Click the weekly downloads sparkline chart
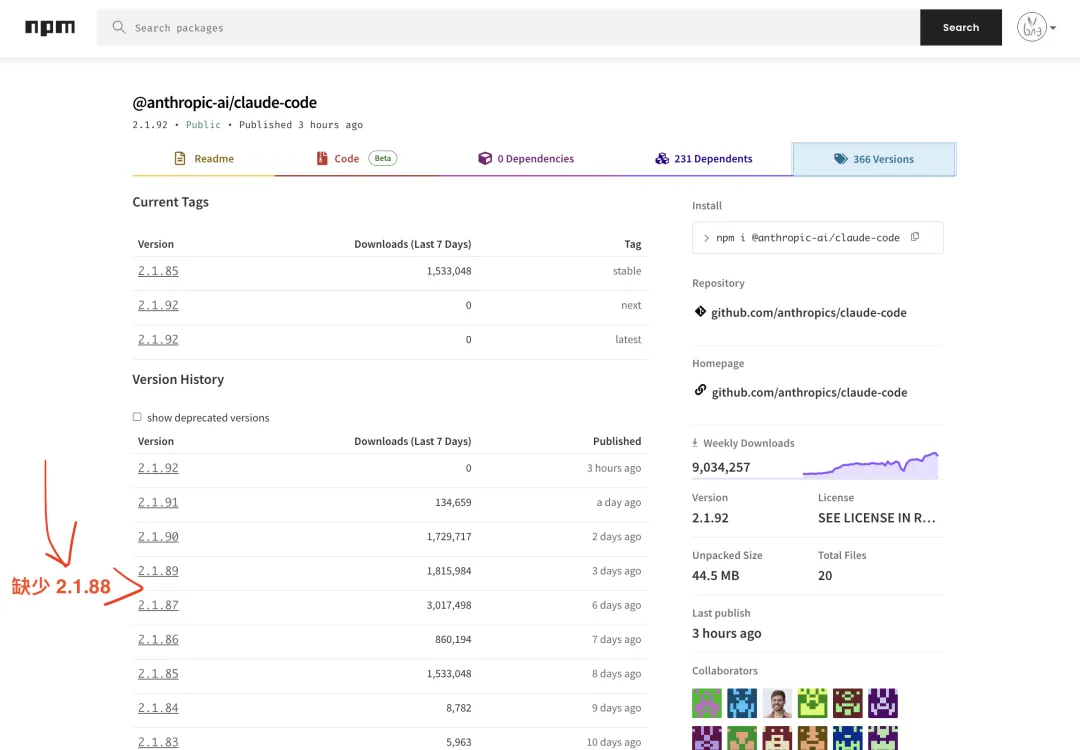1080x750 pixels. (x=871, y=465)
